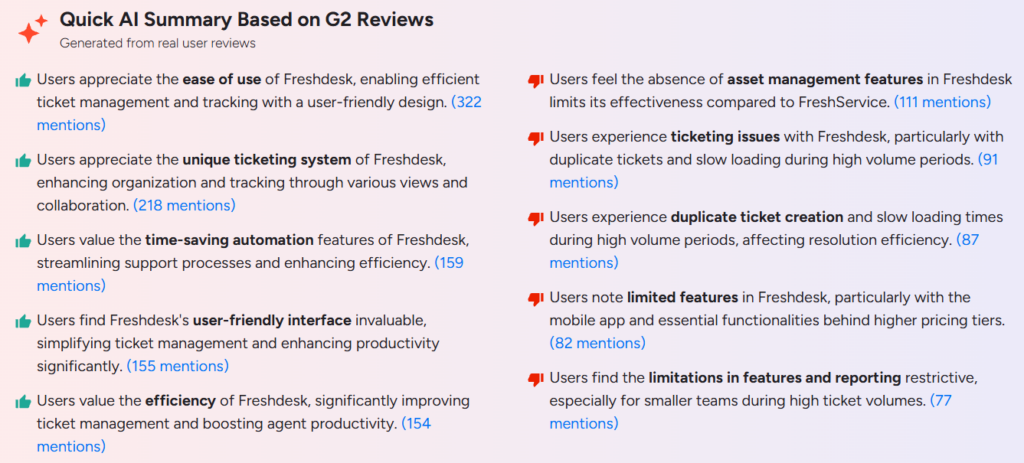Open the 111 mentions link
Screen dimensions: 1024x463
942,102
